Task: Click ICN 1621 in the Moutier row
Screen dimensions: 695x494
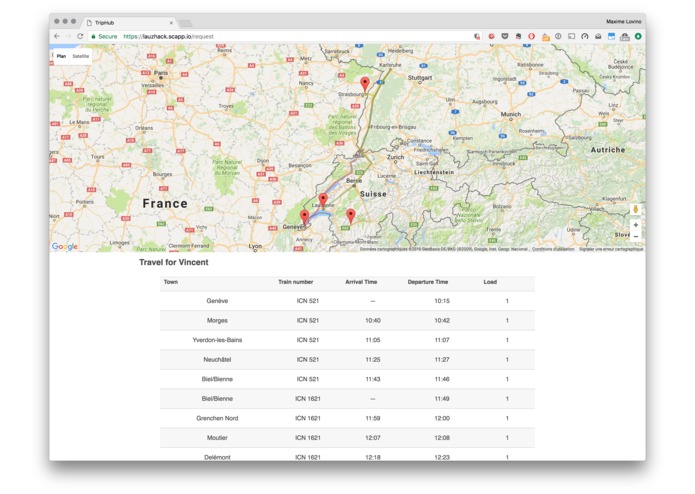Action: (x=308, y=437)
